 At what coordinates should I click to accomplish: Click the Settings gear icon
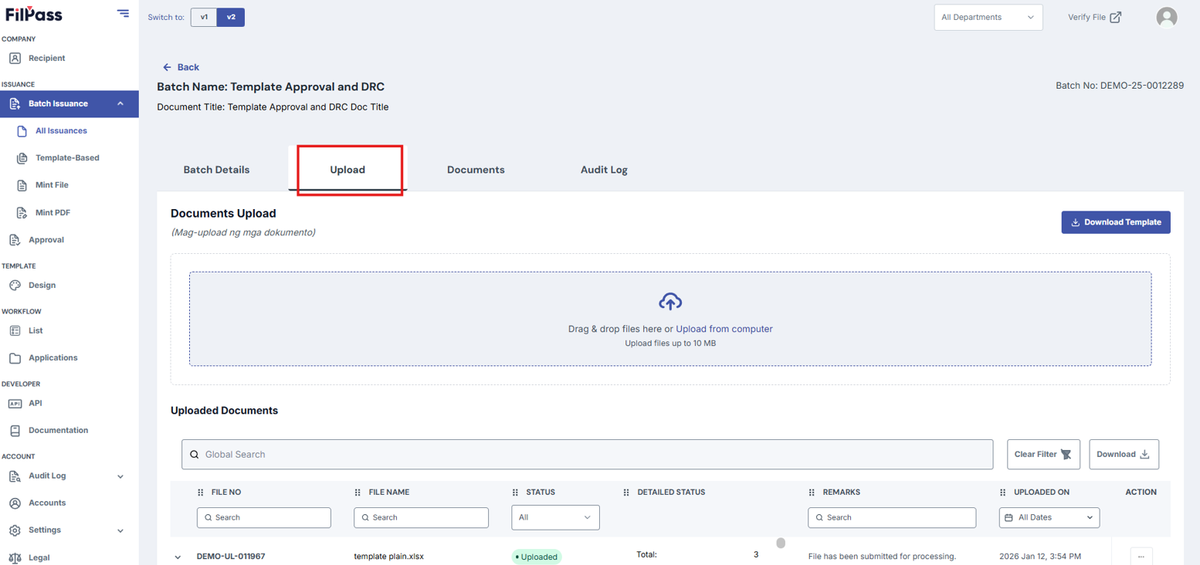pos(15,530)
